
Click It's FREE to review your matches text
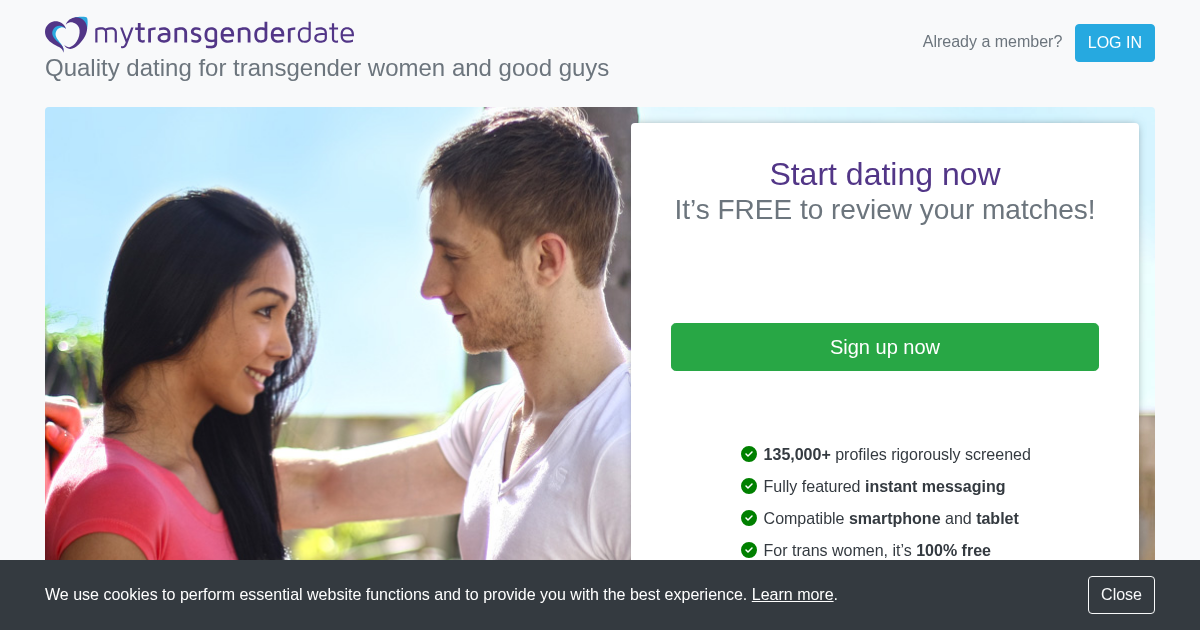885,210
